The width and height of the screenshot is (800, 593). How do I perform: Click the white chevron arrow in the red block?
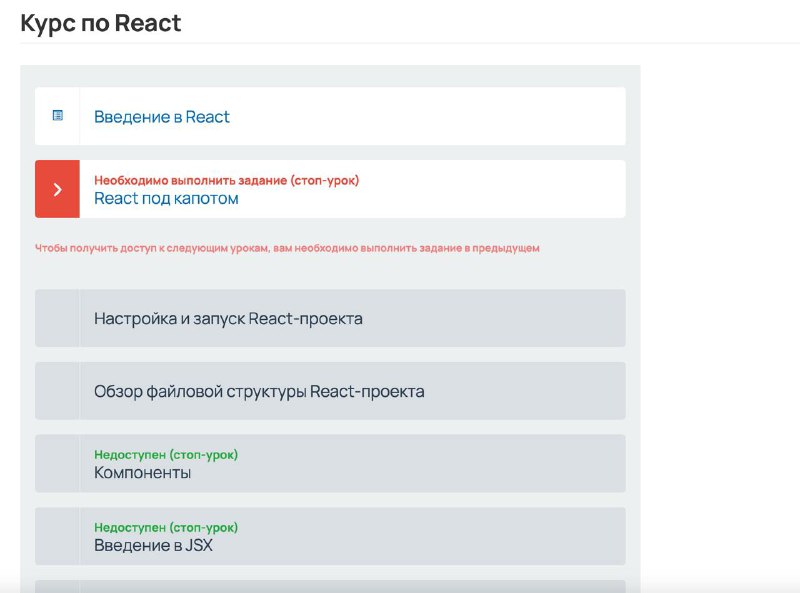58,189
